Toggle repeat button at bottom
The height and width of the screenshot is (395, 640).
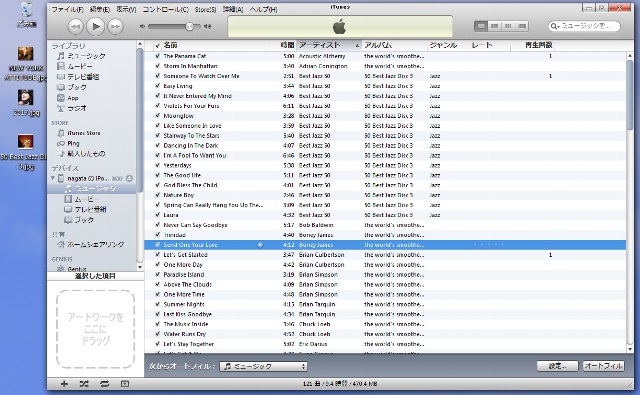click(x=104, y=384)
